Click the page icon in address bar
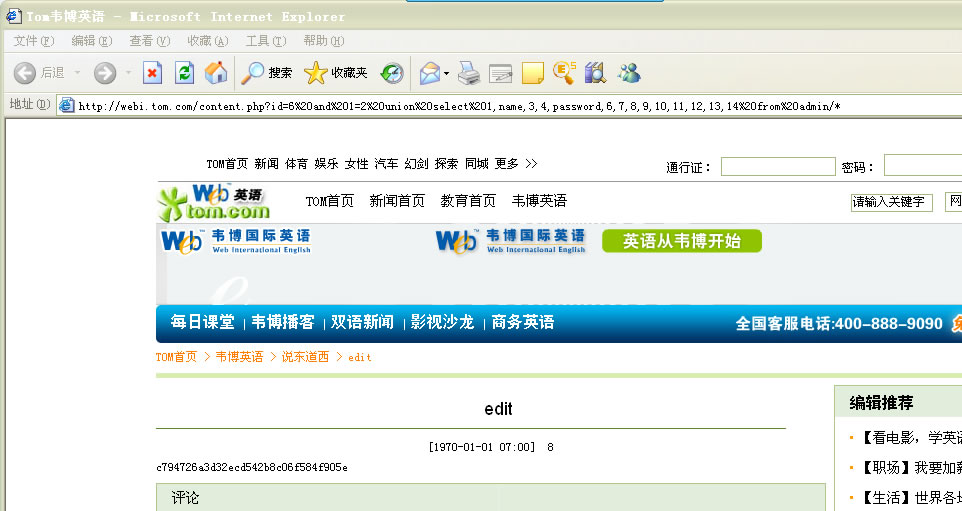The width and height of the screenshot is (962, 511). click(x=66, y=106)
